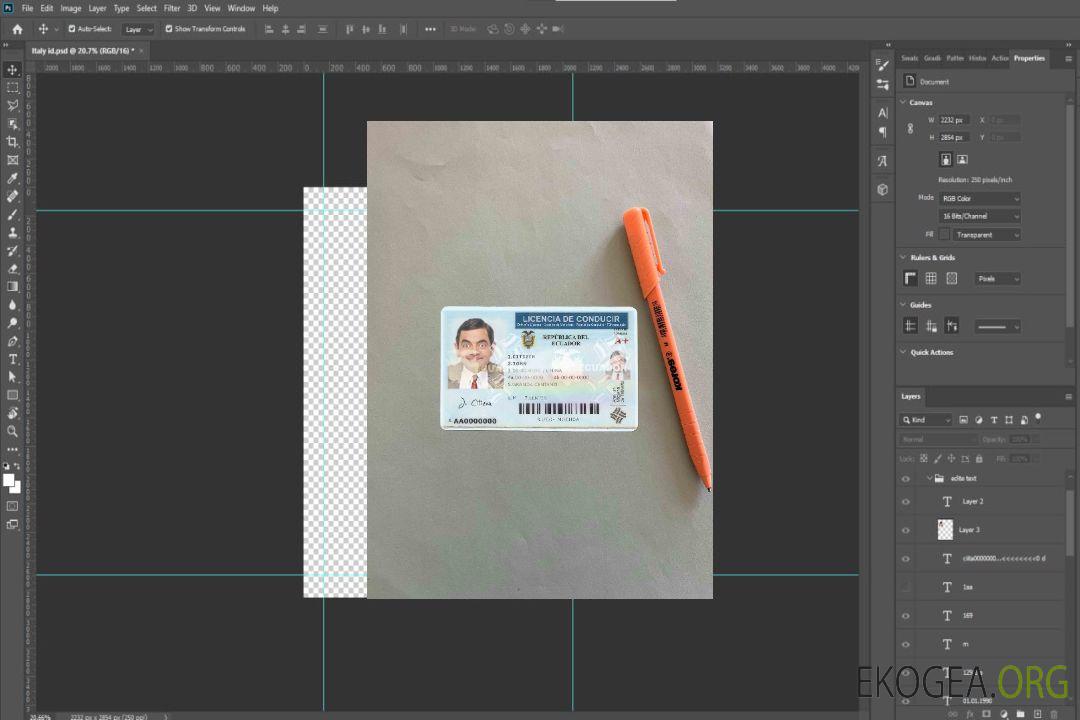Viewport: 1080px width, 720px height.
Task: Click the foreground color swatch
Action: pyautogui.click(x=9, y=481)
